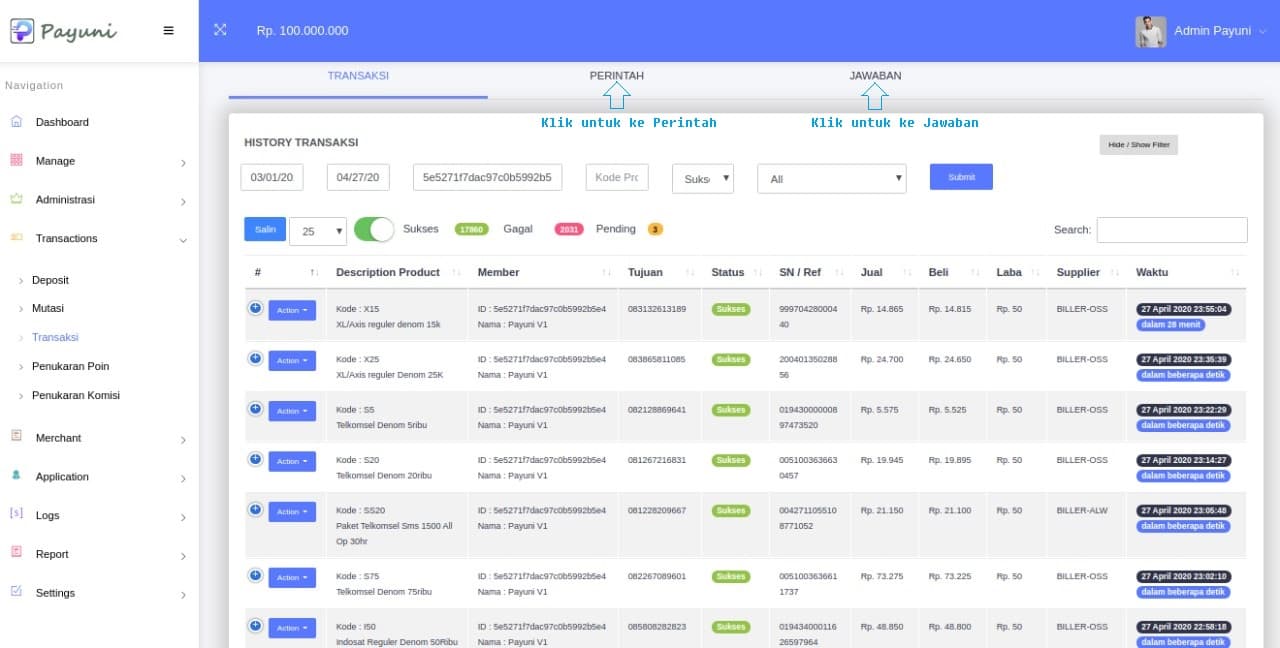Click the Administrasi crown icon
Viewport: 1280px width, 648px height.
click(16, 199)
